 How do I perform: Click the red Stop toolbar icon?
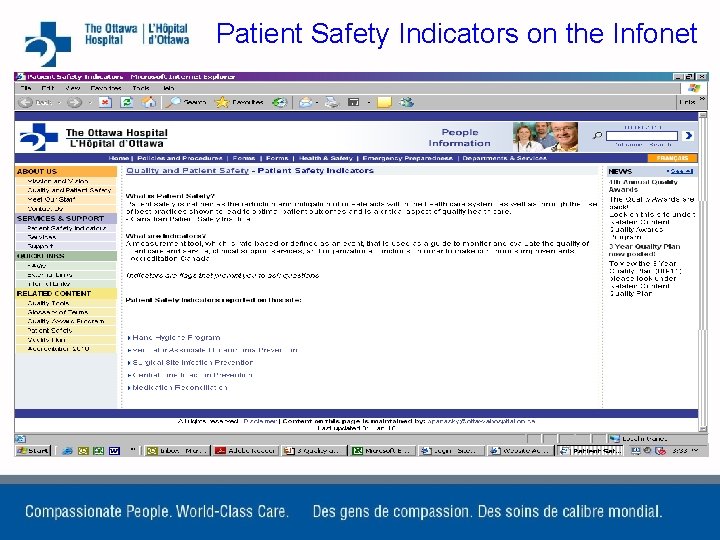point(106,102)
